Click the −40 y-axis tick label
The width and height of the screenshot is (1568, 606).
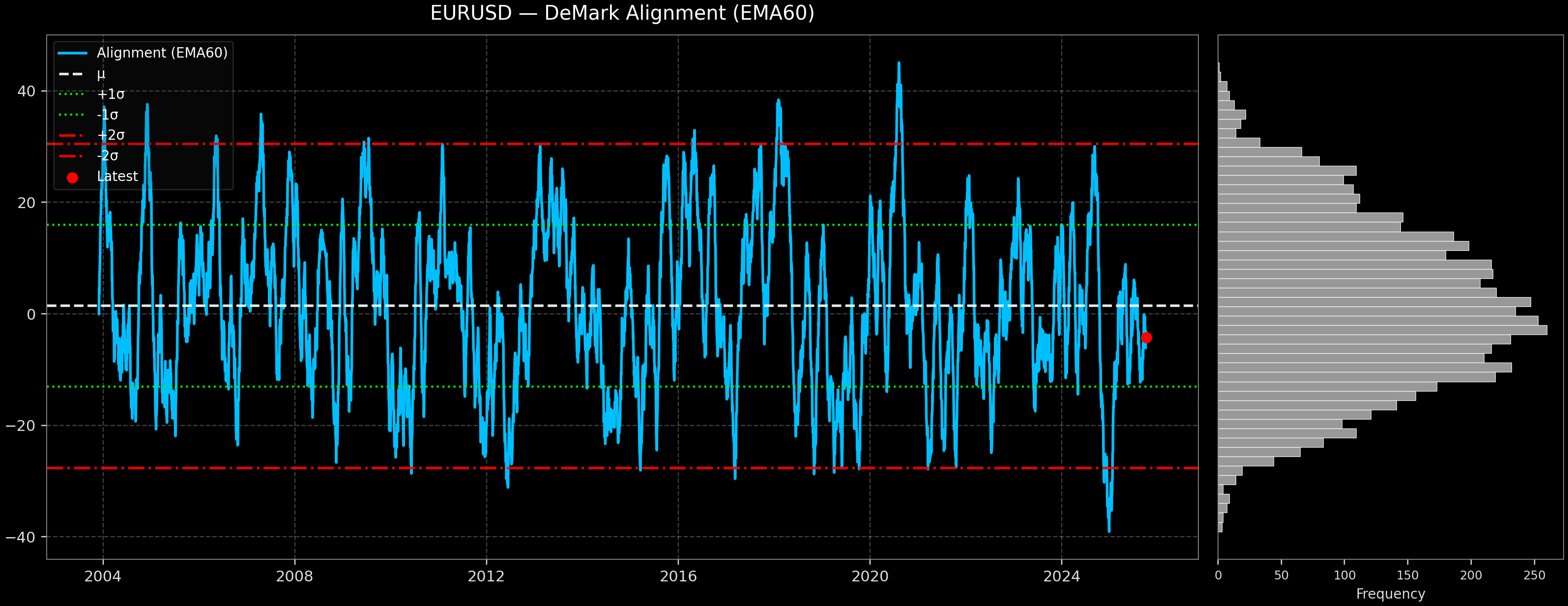[x=21, y=537]
